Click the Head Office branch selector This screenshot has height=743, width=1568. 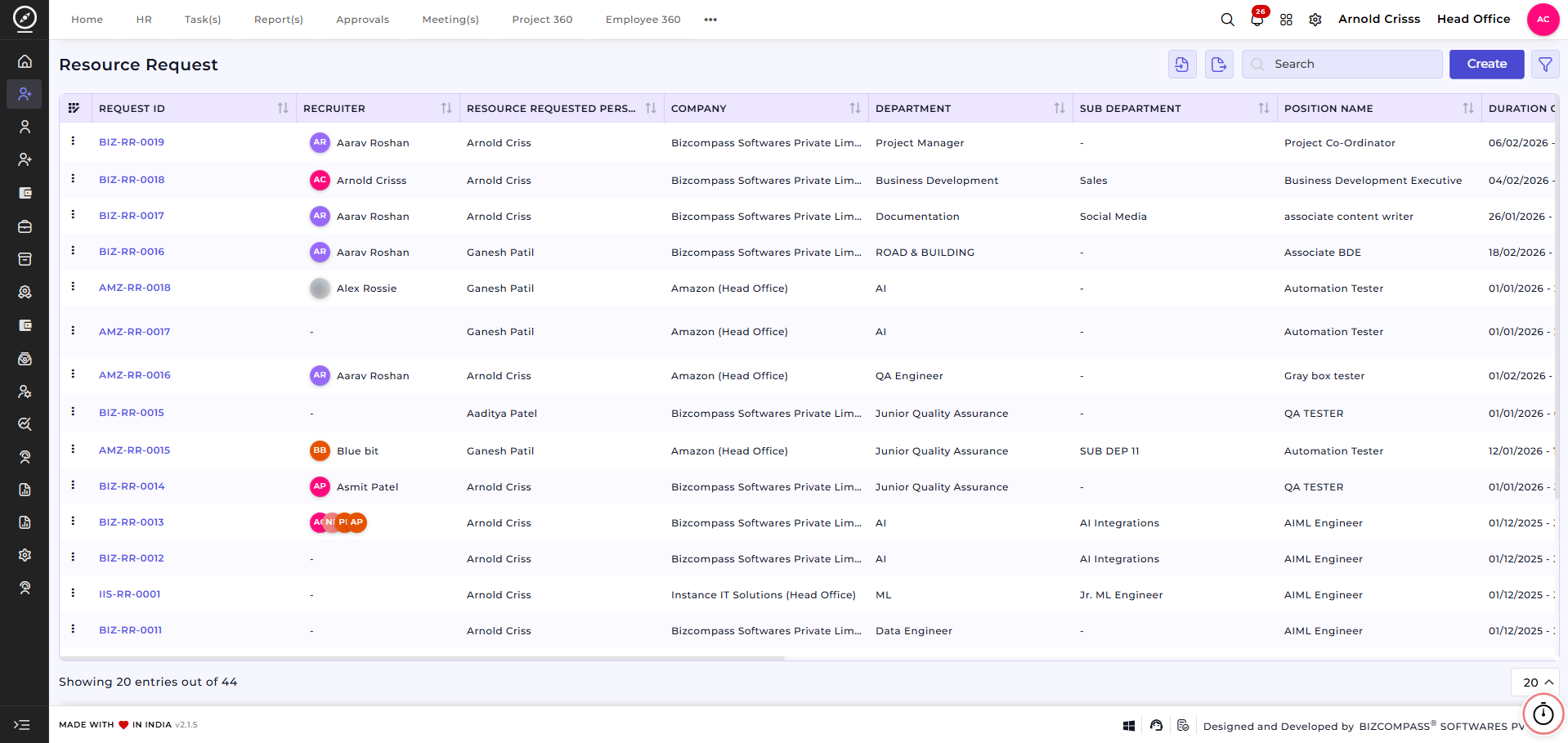tap(1473, 19)
